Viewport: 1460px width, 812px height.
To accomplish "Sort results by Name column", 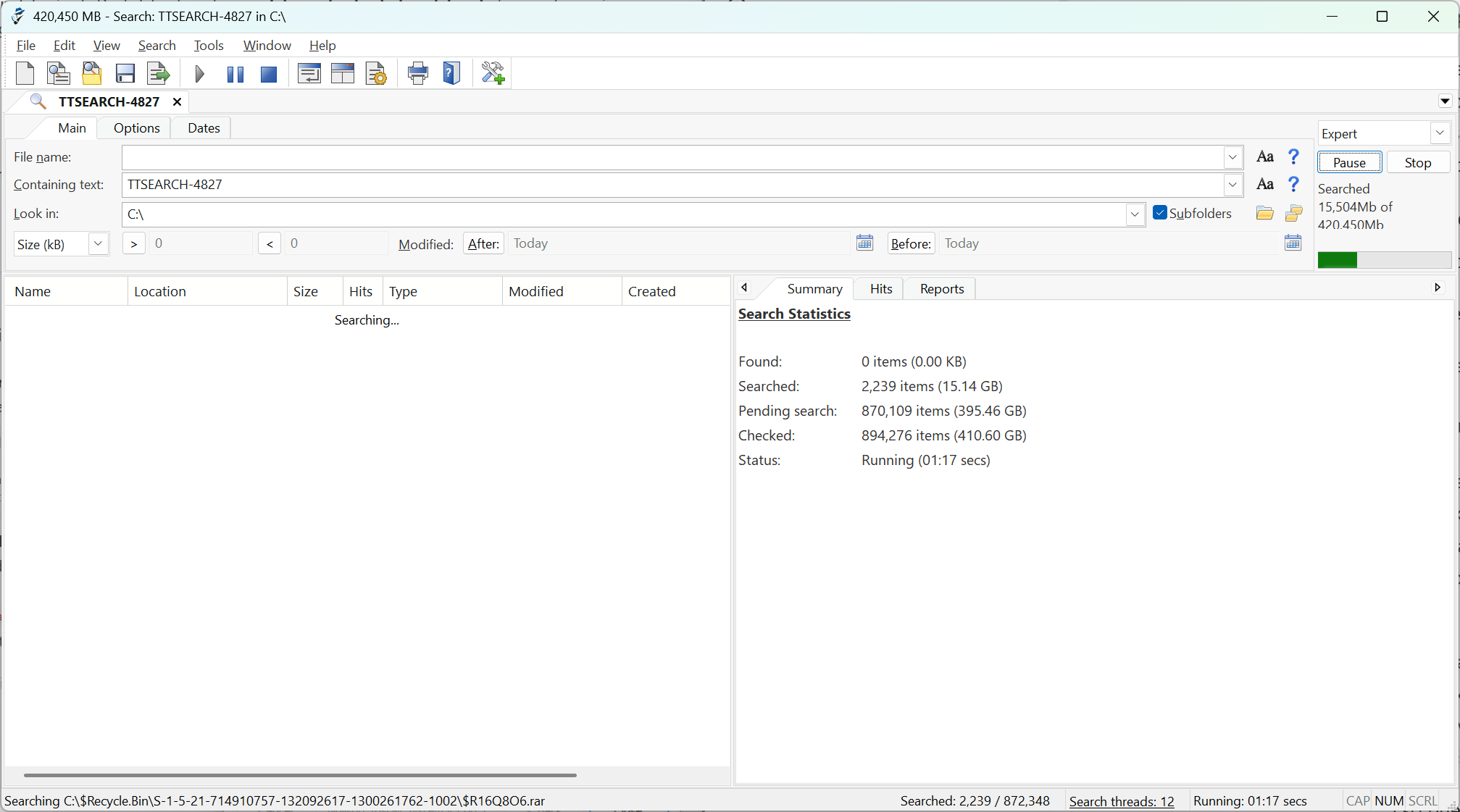I will pos(67,291).
